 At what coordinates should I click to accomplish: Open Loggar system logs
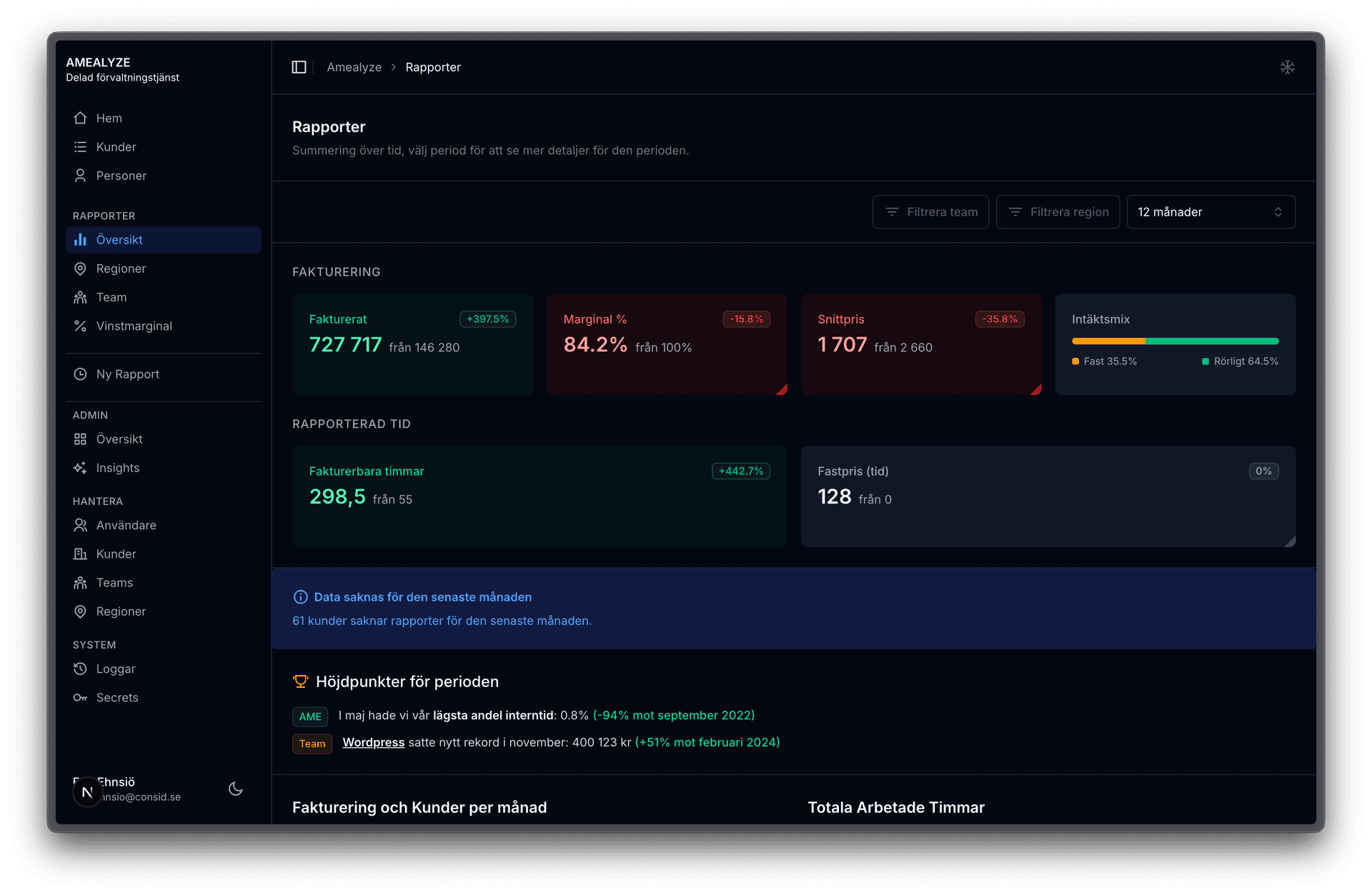pos(116,669)
